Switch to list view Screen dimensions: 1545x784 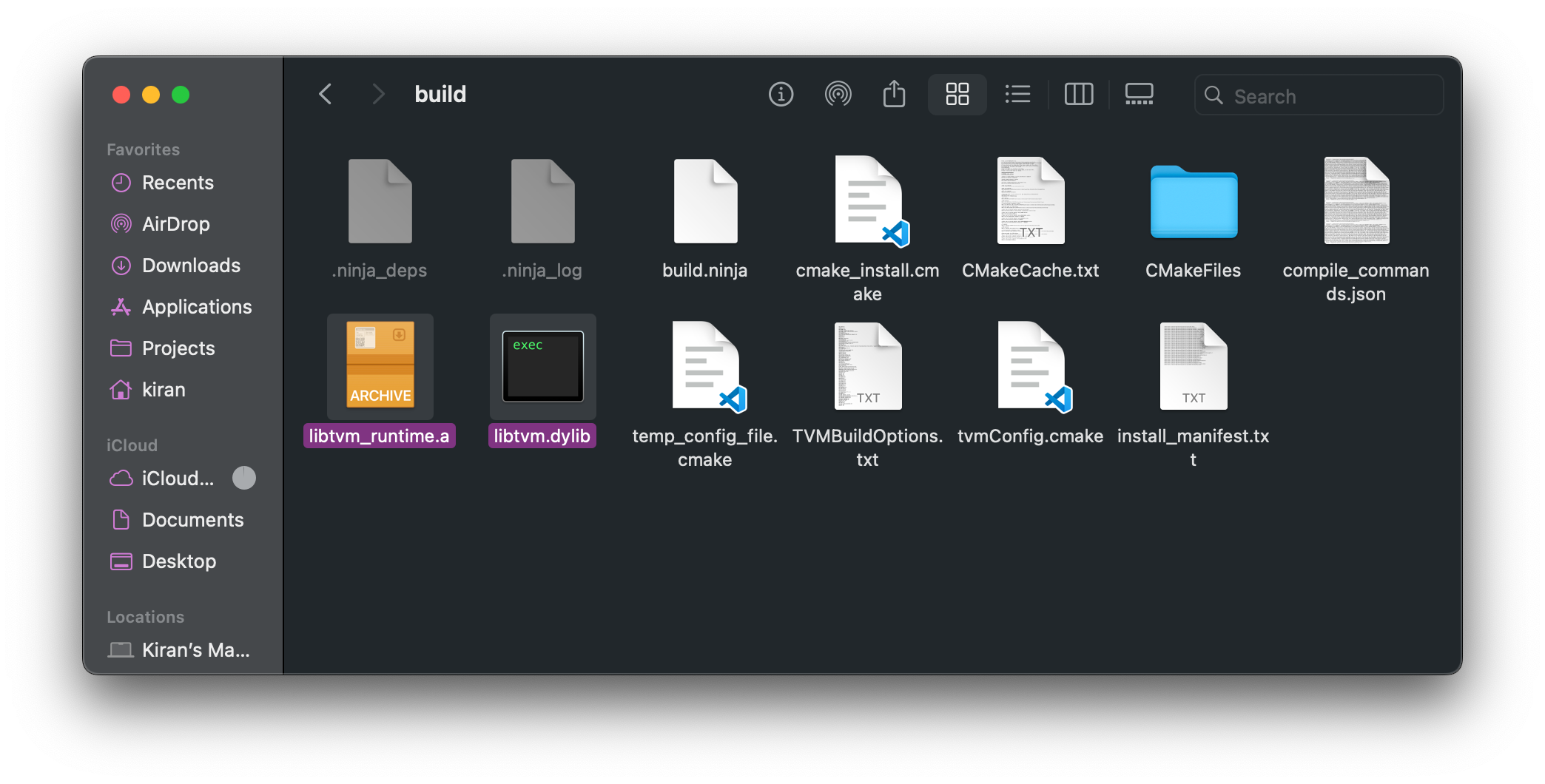[1017, 95]
